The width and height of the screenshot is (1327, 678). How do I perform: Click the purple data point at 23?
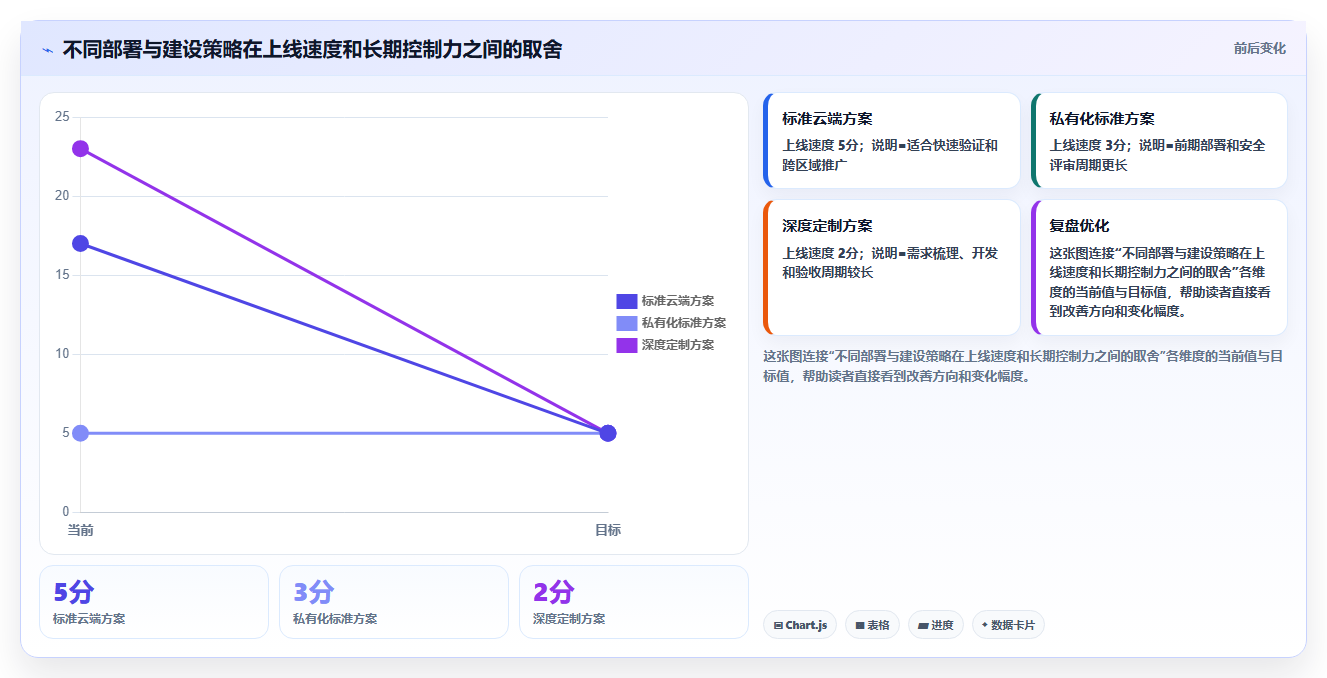click(x=80, y=149)
